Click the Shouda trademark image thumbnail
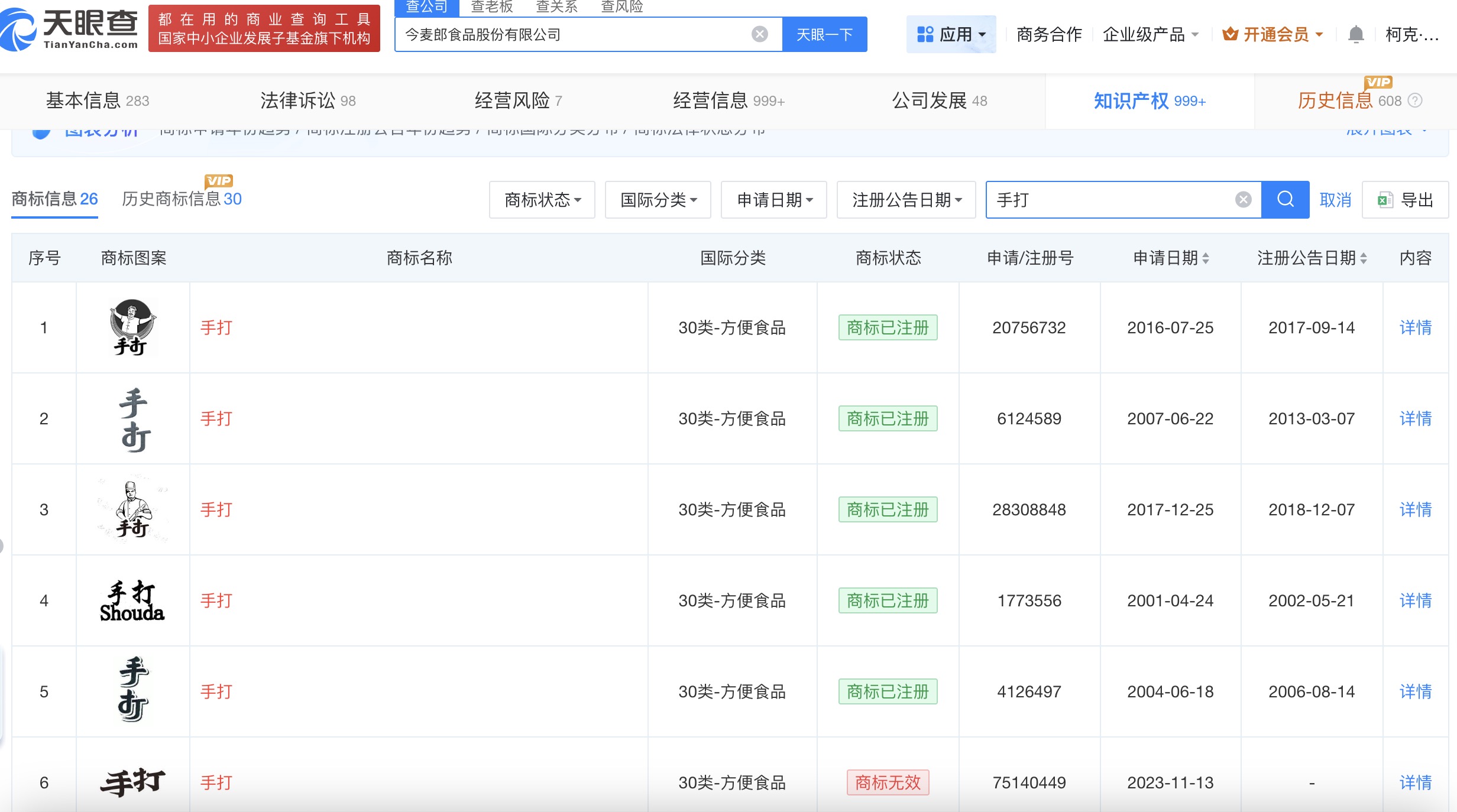This screenshot has height=812, width=1457. (x=132, y=600)
